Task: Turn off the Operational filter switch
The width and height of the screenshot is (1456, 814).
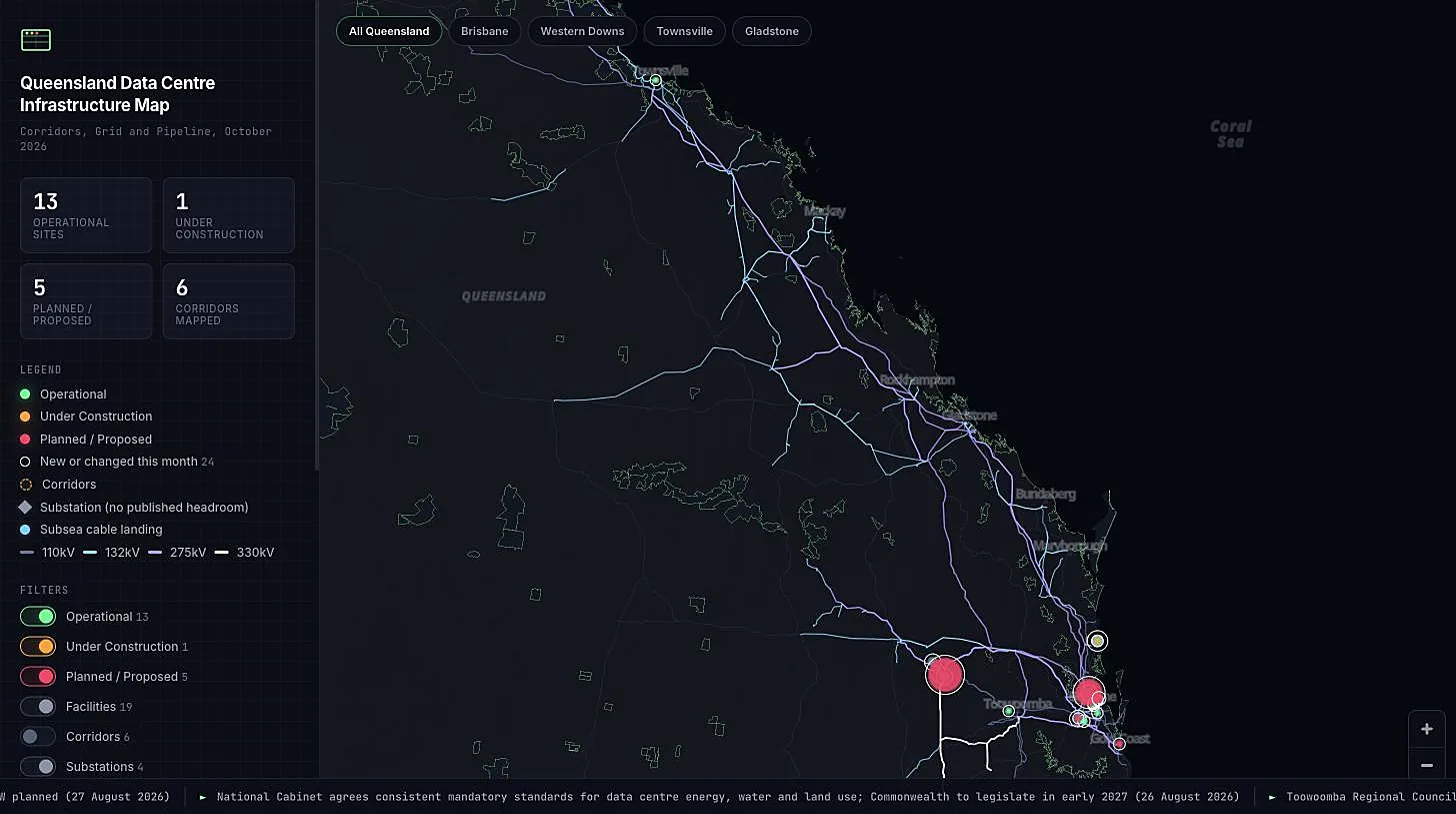Action: pyautogui.click(x=38, y=616)
